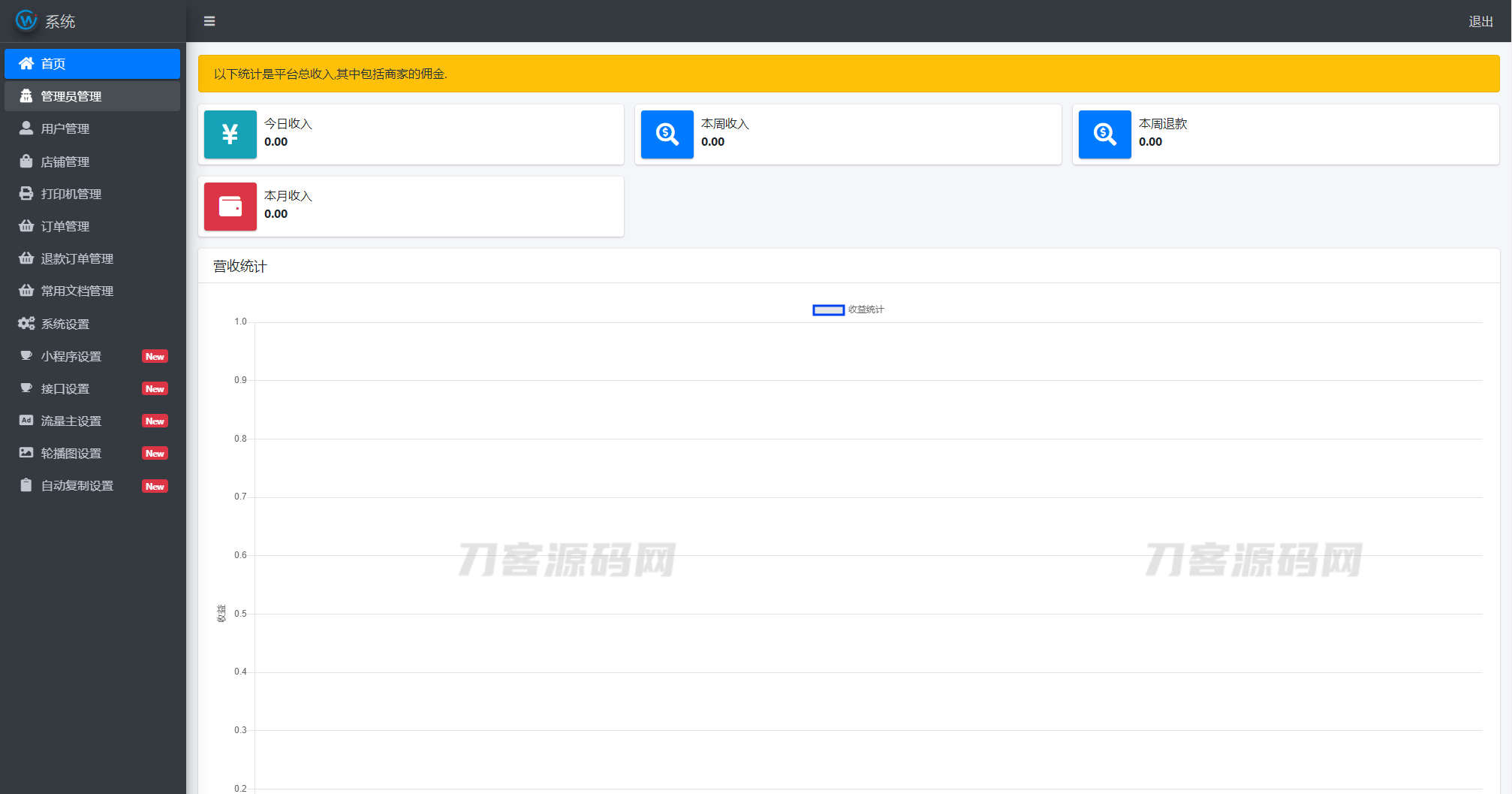Click the dollar search icon on 本周收入 card
Viewport: 1512px width, 794px height.
[x=667, y=134]
